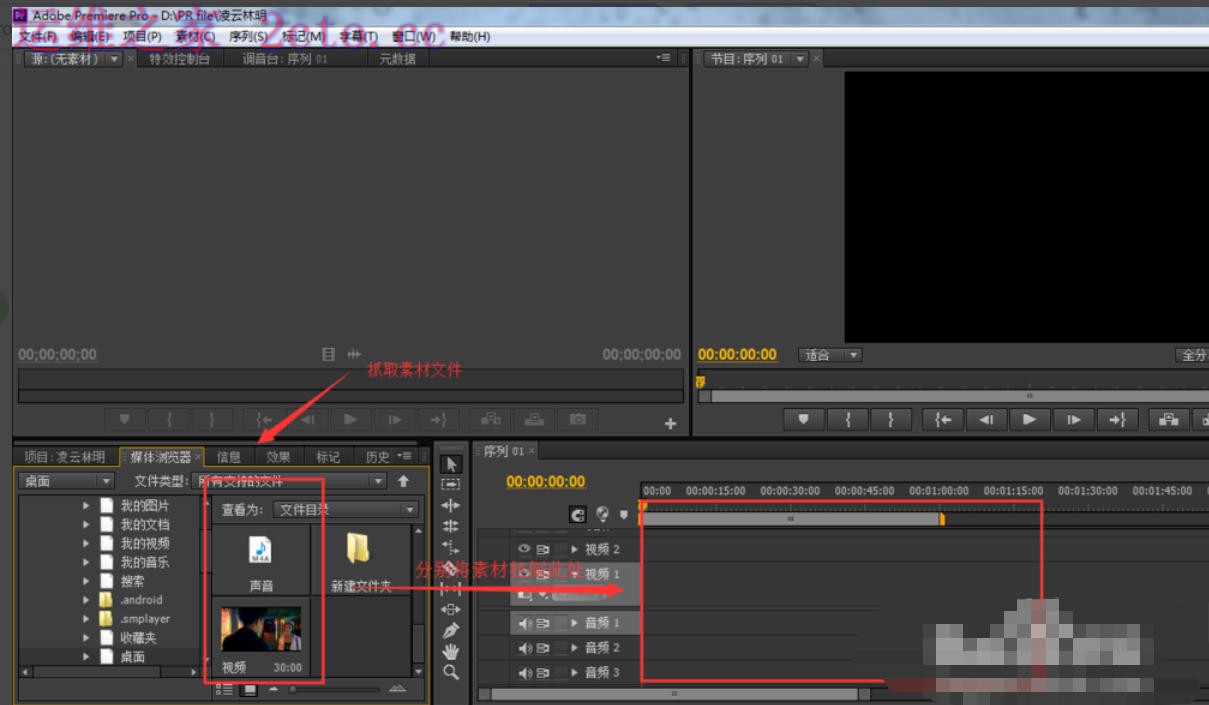This screenshot has width=1209, height=705.
Task: Add a marker in Program monitor
Action: coord(804,420)
